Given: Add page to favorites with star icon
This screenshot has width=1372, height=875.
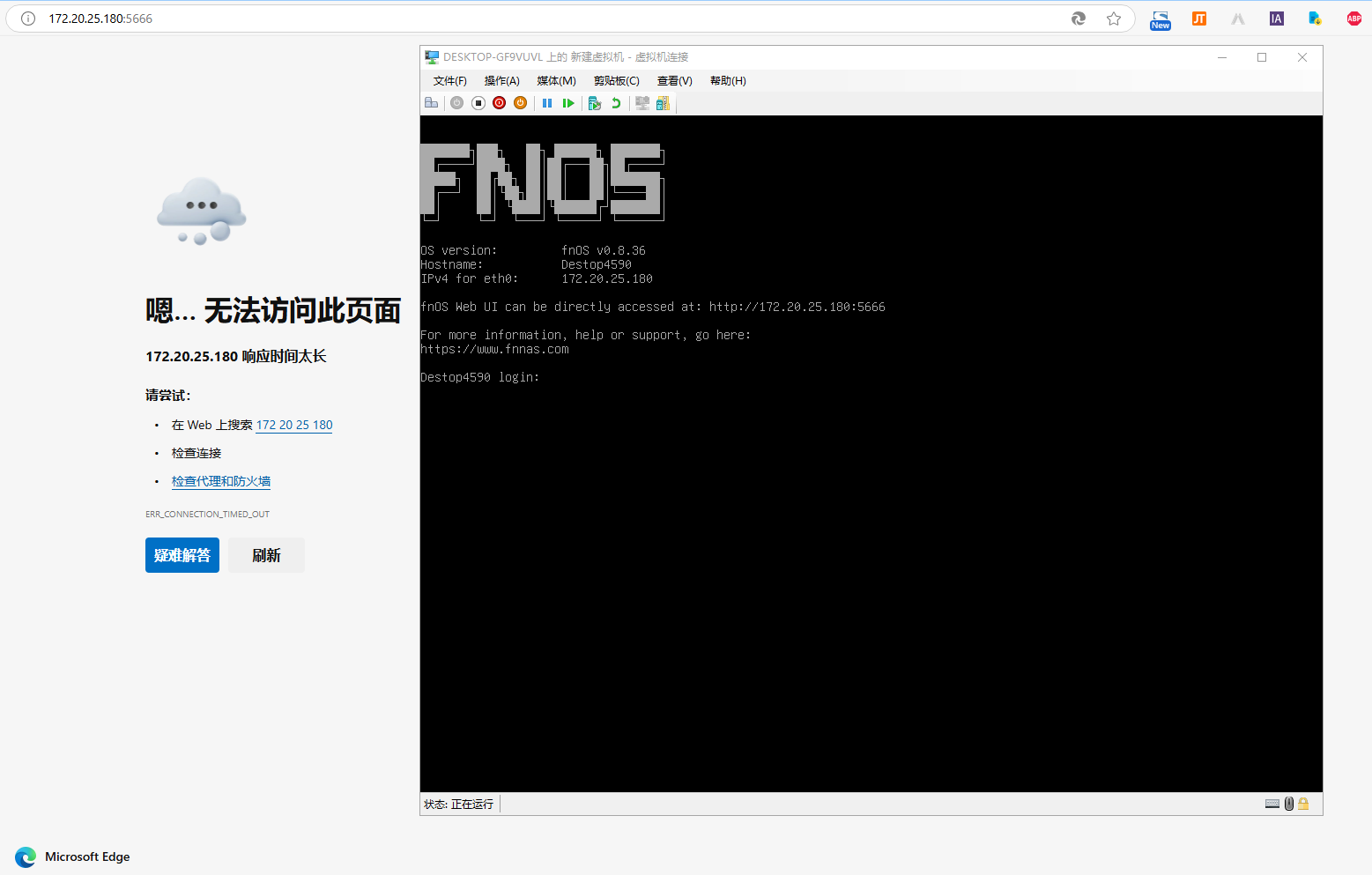Looking at the screenshot, I should click(x=1114, y=19).
